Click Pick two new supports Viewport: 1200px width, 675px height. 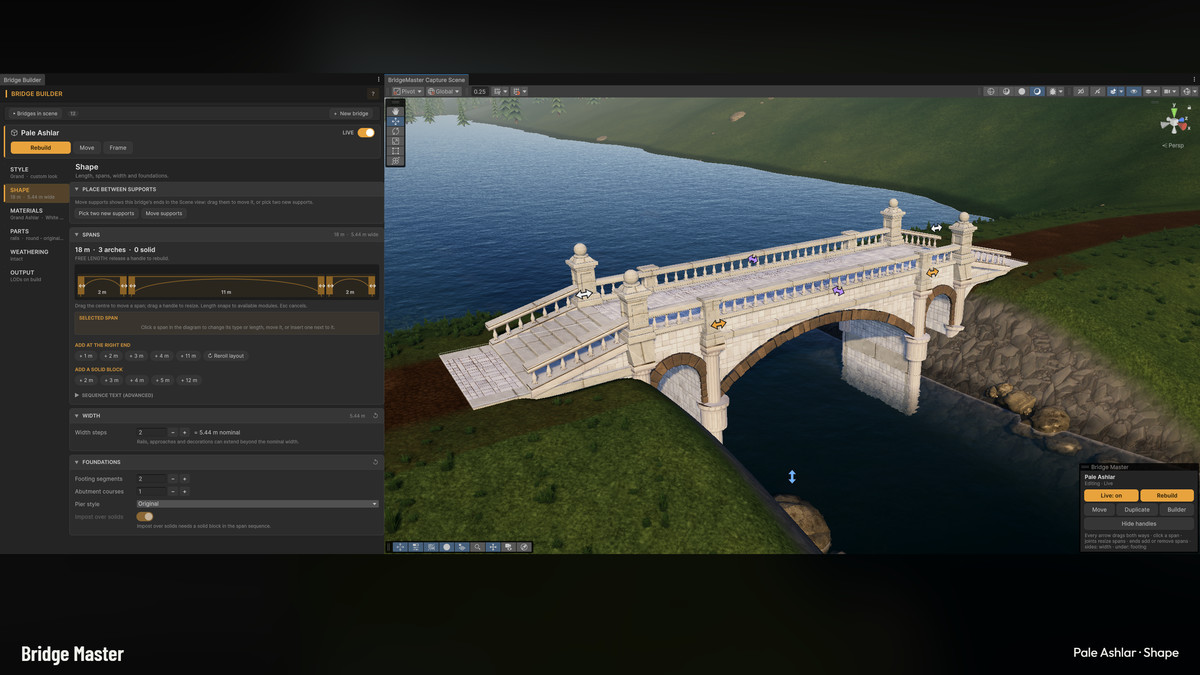click(106, 213)
